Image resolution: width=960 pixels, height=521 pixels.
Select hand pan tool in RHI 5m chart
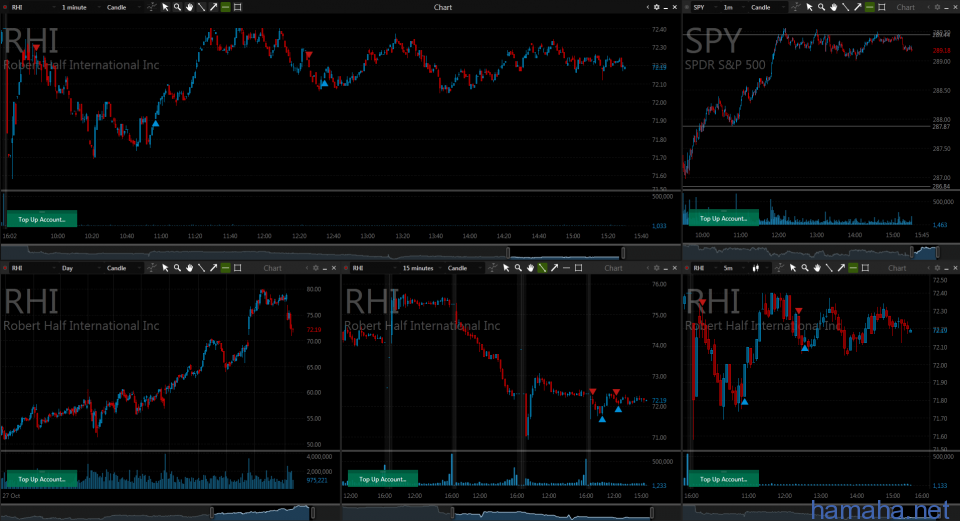(817, 268)
